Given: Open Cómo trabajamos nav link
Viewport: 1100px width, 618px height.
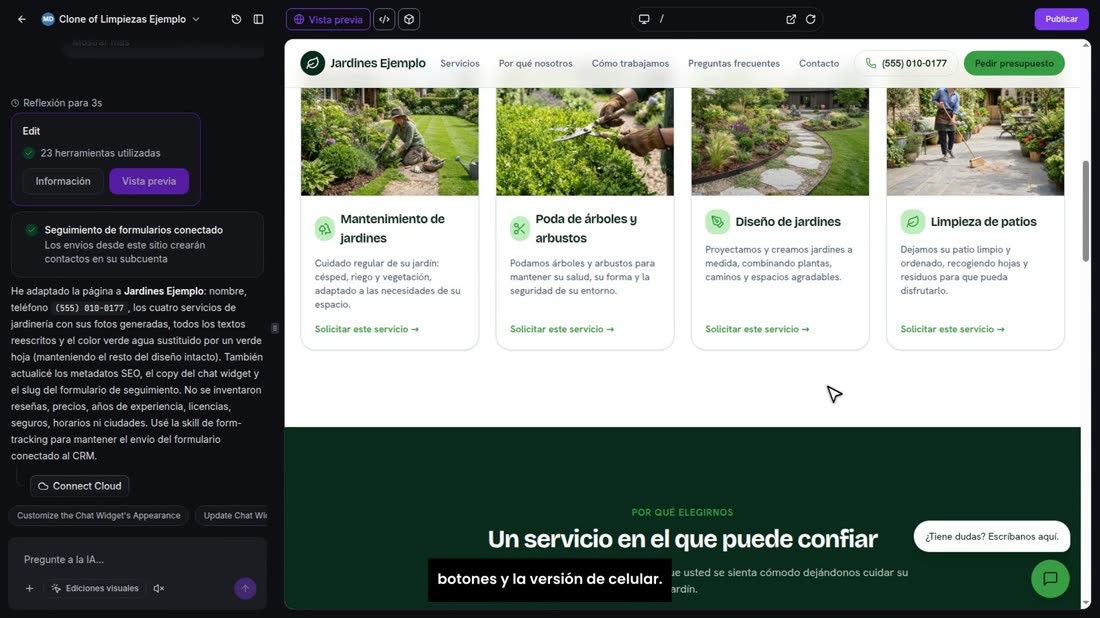Looking at the screenshot, I should coord(630,63).
